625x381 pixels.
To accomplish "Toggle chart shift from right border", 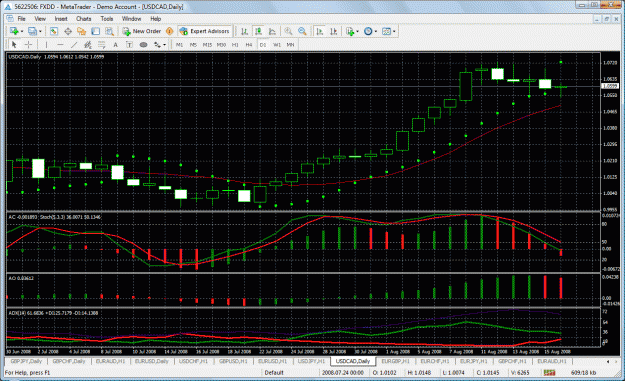I will coord(334,31).
